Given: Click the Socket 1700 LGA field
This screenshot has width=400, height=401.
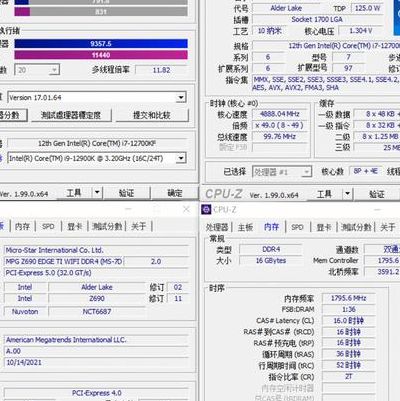Looking at the screenshot, I should pyautogui.click(x=317, y=20).
